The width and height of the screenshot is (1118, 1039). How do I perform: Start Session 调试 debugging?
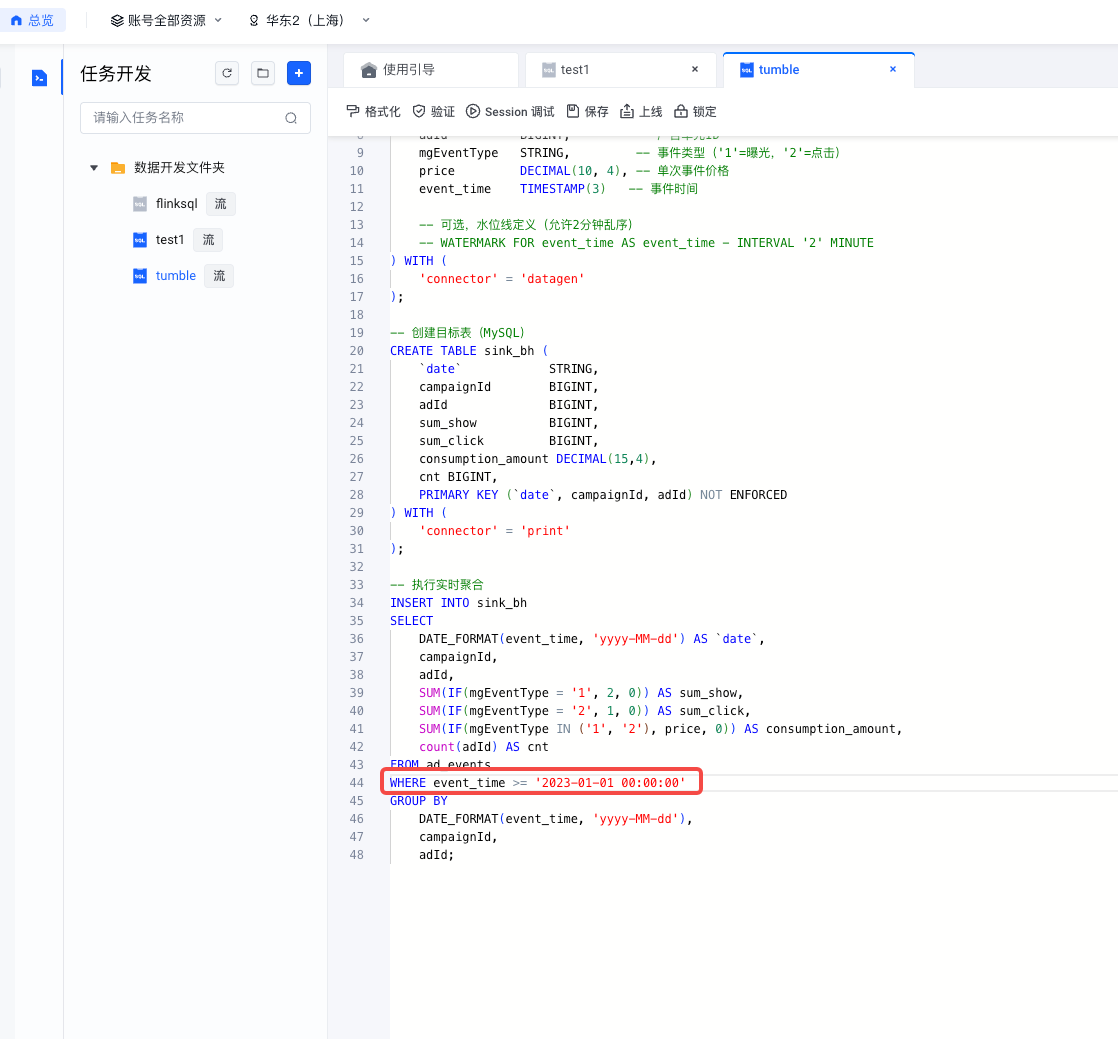pyautogui.click(x=510, y=111)
